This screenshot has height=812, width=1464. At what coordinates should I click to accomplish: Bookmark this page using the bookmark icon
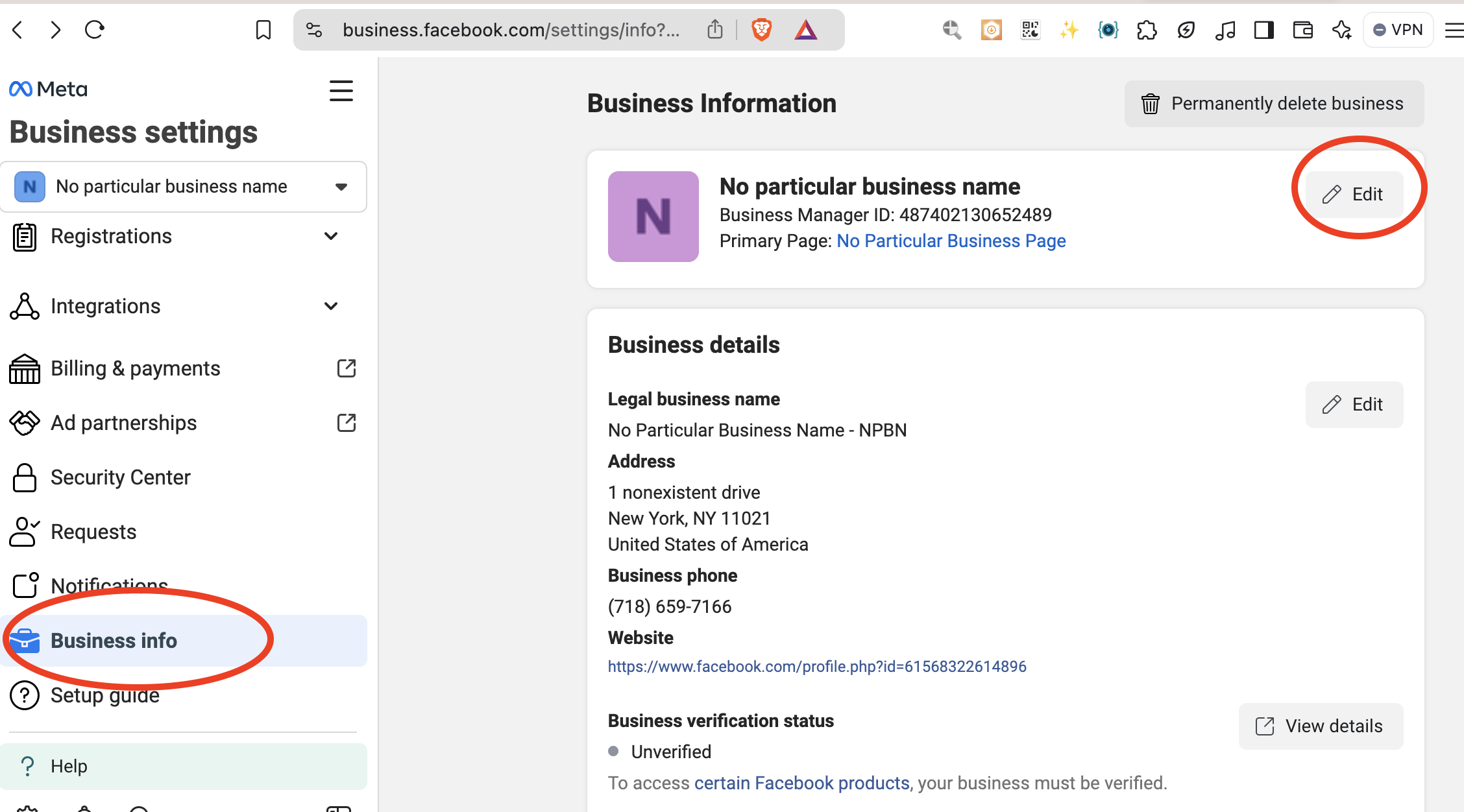263,30
